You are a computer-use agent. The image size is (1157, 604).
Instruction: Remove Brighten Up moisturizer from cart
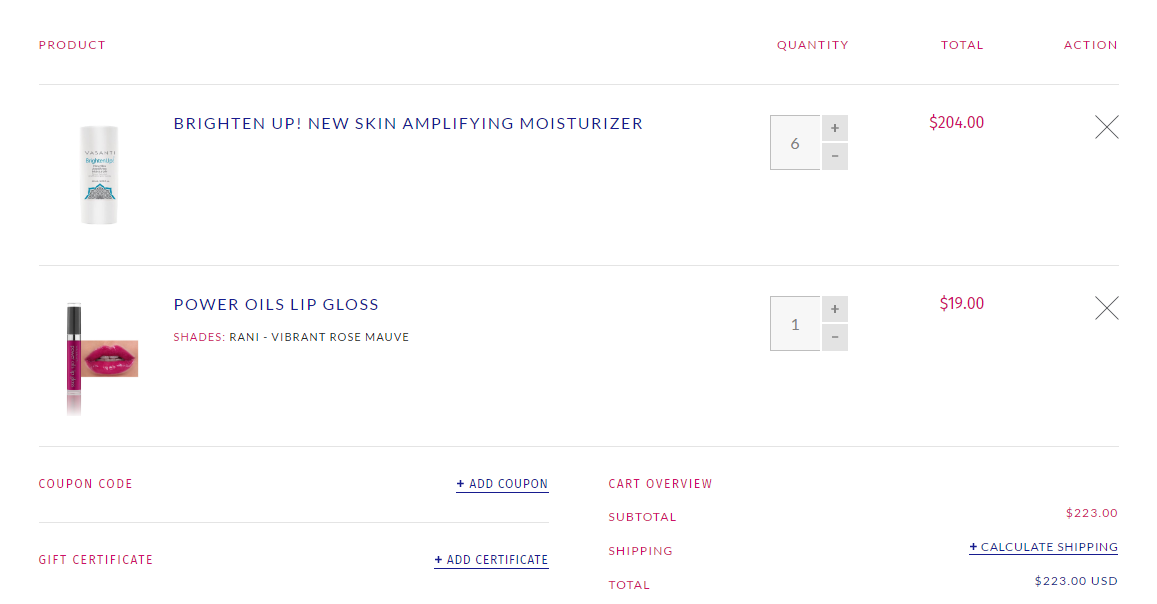click(1106, 127)
